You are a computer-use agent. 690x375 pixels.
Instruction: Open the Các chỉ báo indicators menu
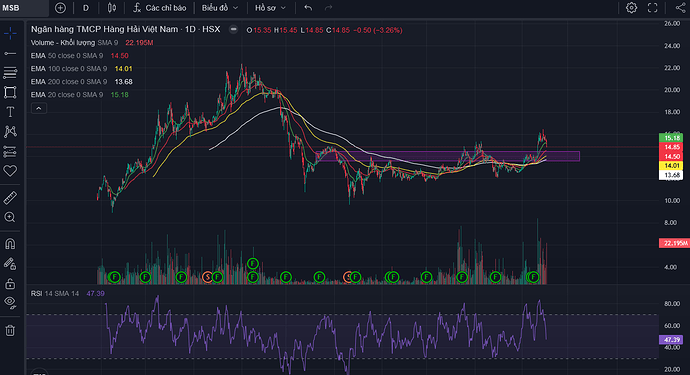coord(160,8)
